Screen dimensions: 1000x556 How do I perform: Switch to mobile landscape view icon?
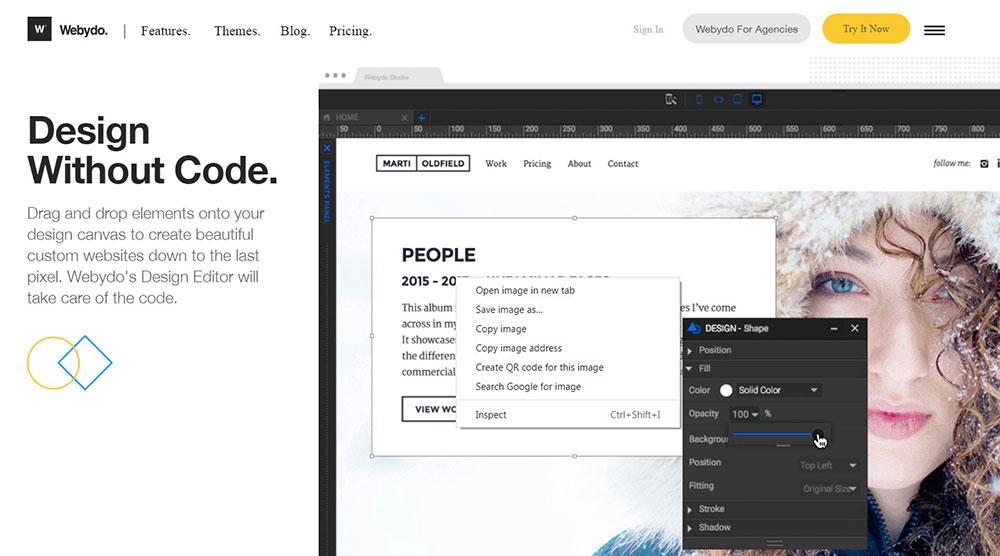coord(718,99)
